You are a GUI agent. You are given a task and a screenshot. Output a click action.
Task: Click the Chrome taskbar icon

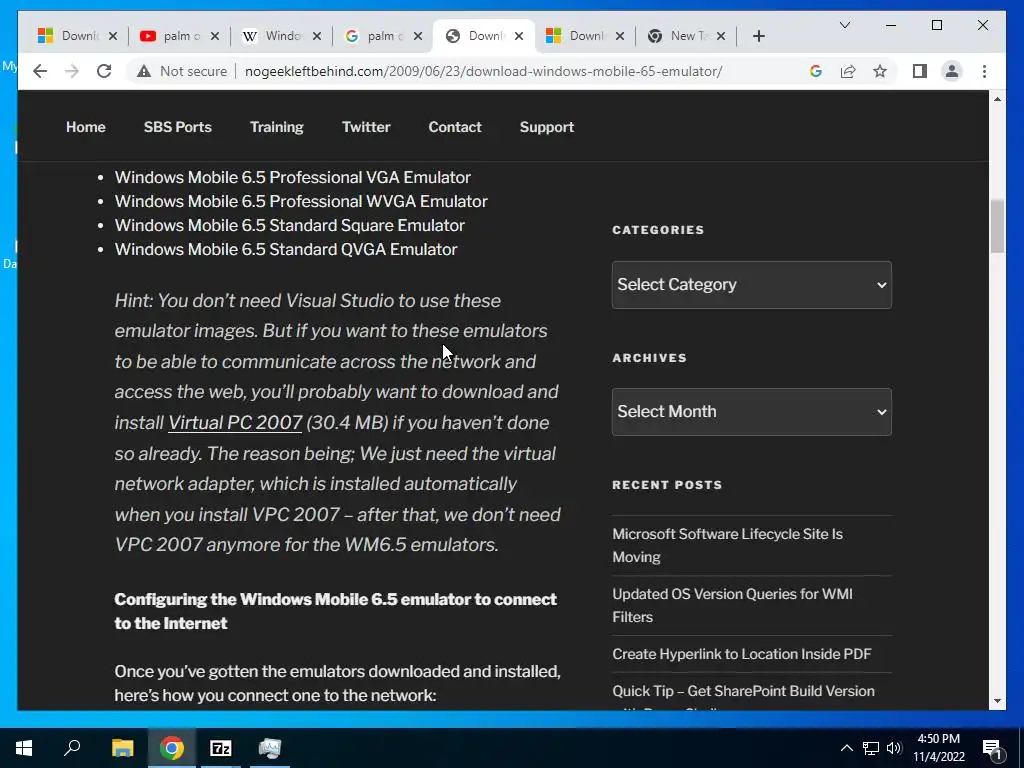coord(172,748)
